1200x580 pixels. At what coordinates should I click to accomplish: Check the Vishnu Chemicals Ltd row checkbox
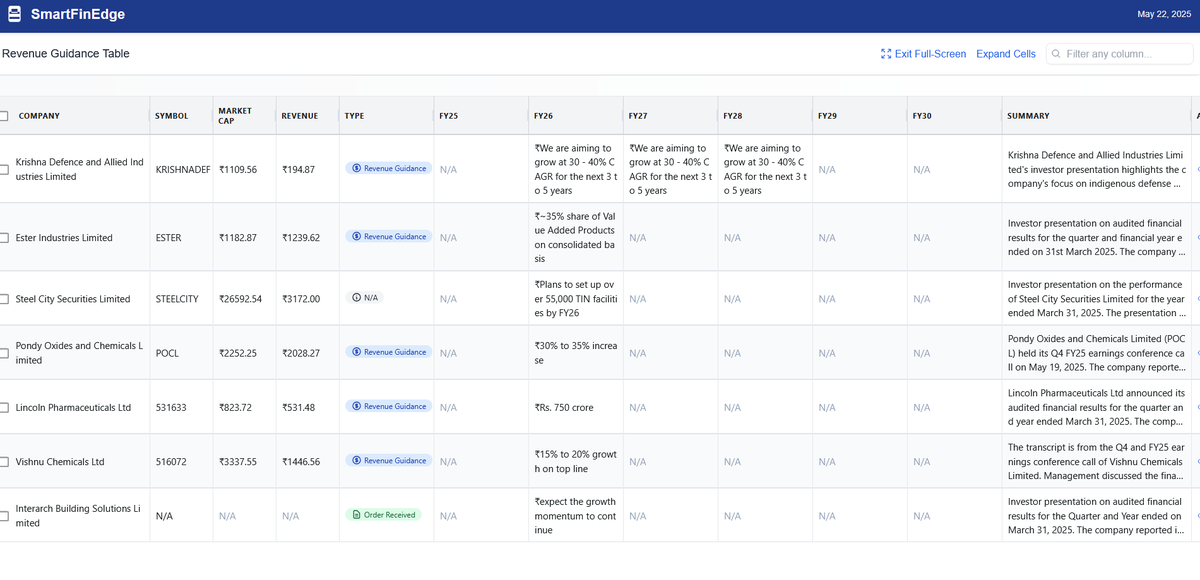pos(3,462)
